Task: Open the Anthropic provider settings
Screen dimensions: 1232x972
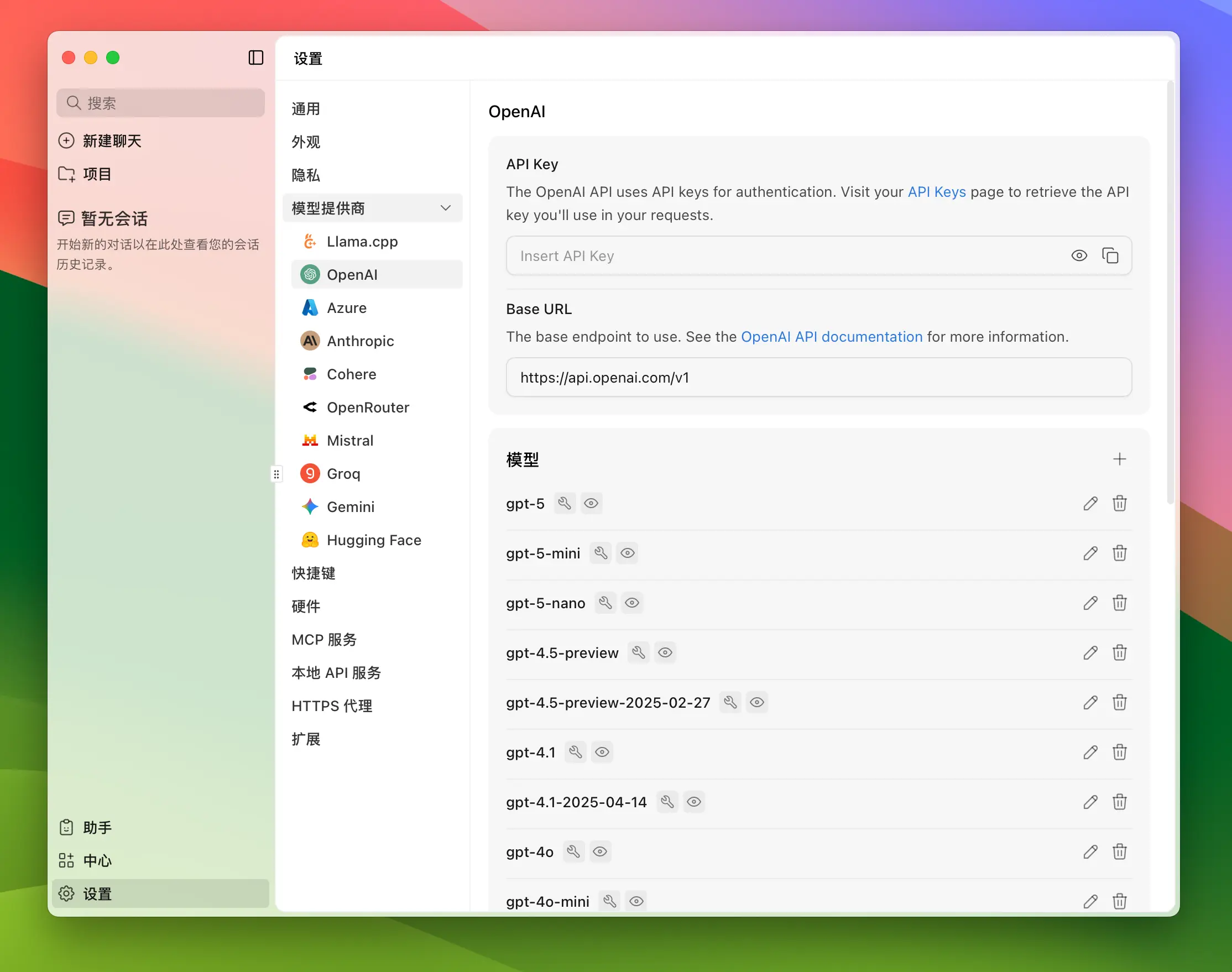Action: [360, 341]
